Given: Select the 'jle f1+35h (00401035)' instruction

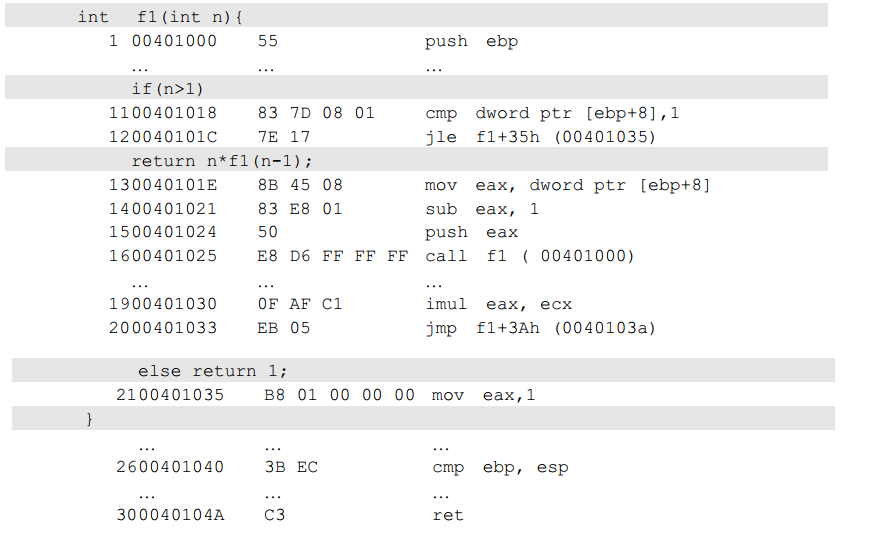Looking at the screenshot, I should click(x=540, y=137).
